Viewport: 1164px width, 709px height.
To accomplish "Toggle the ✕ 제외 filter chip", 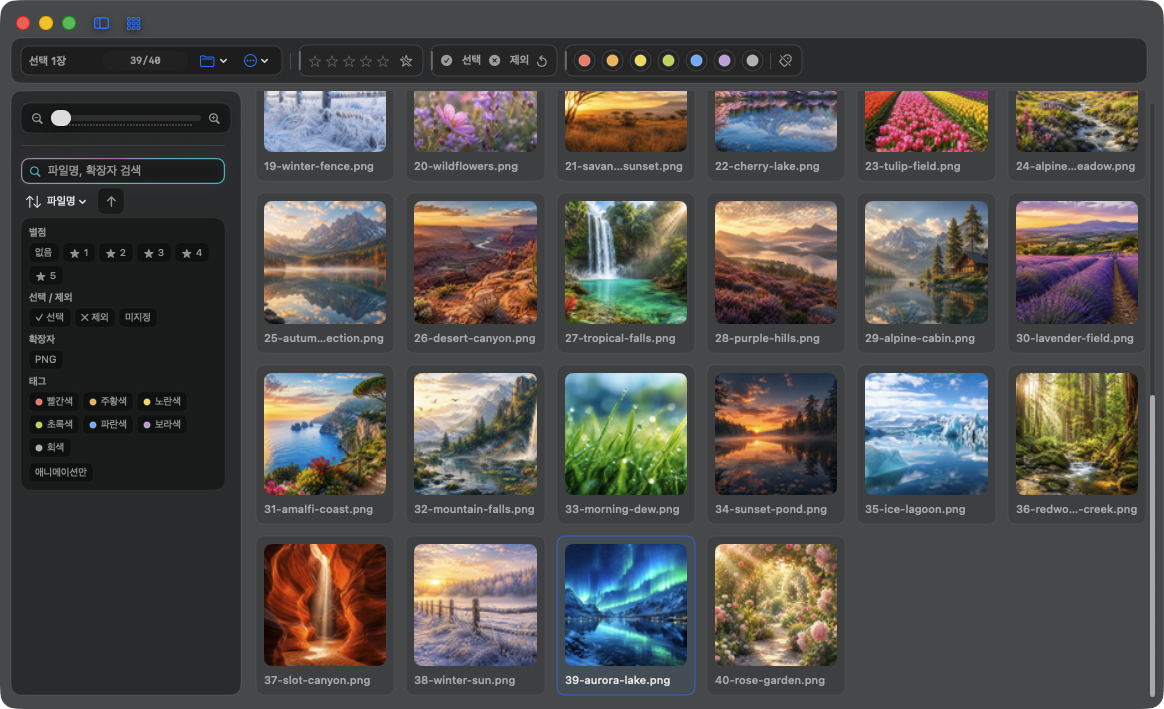I will coord(94,317).
